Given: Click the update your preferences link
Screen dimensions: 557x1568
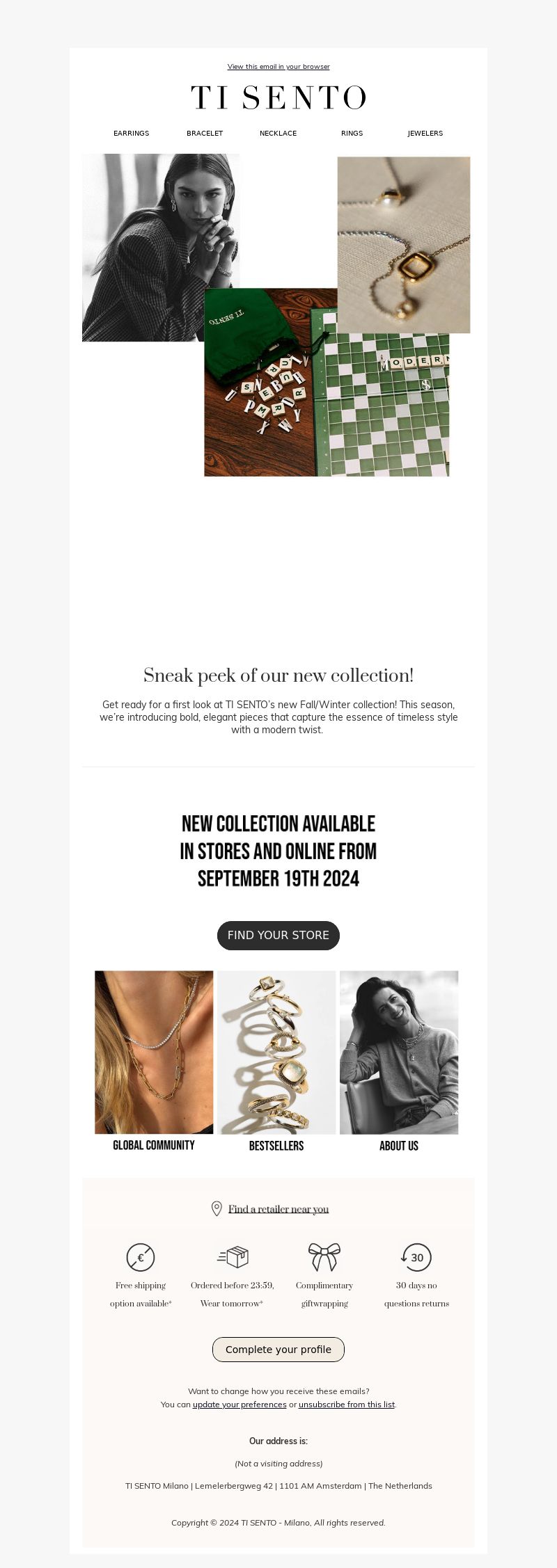Looking at the screenshot, I should pyautogui.click(x=240, y=1404).
